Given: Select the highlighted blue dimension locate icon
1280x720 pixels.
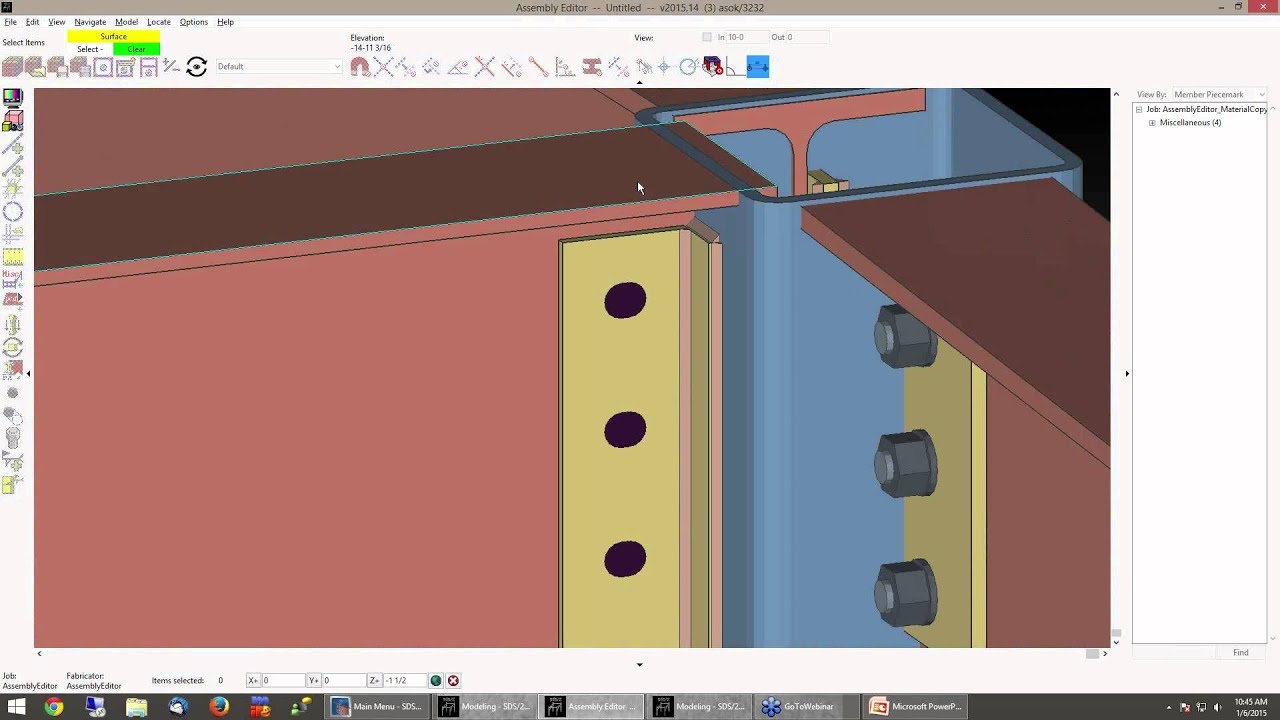Looking at the screenshot, I should click(x=758, y=67).
